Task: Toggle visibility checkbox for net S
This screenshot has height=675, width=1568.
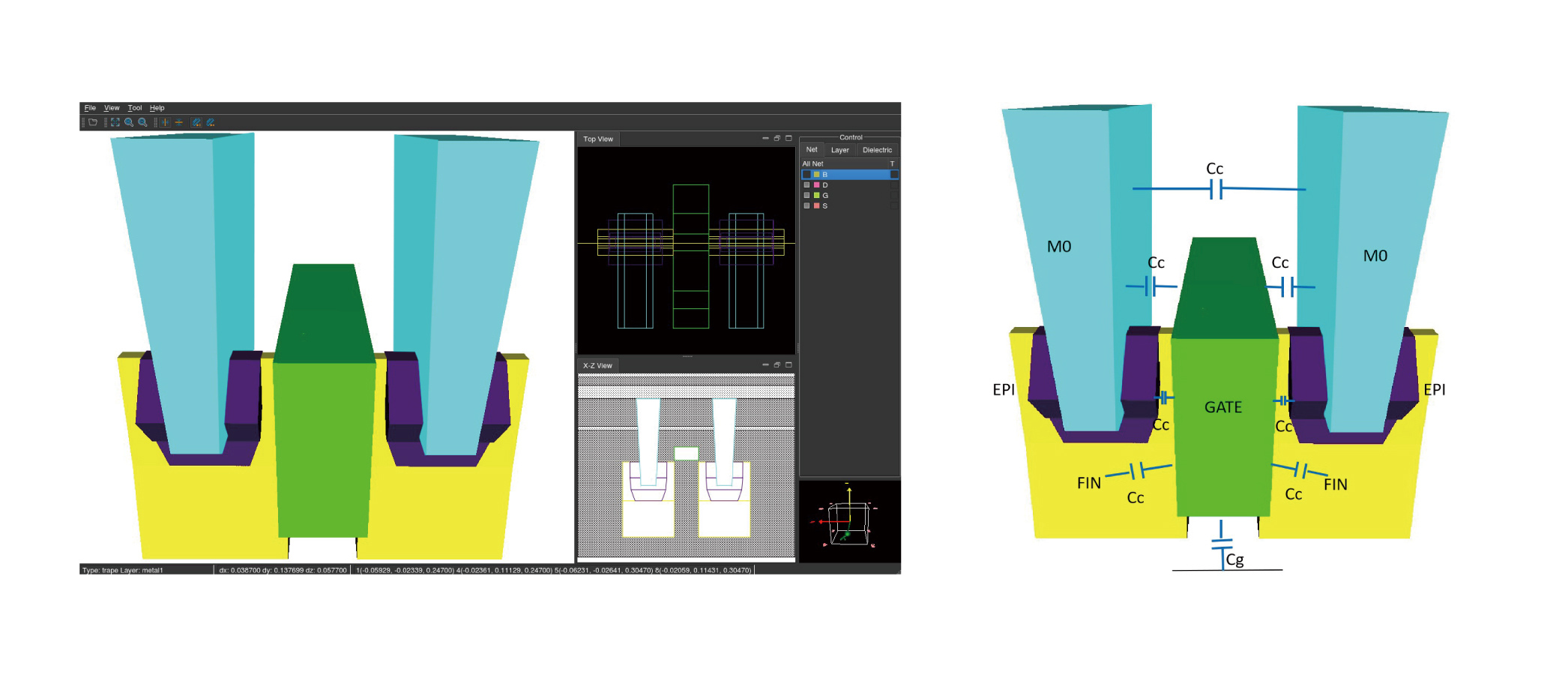Action: click(806, 206)
